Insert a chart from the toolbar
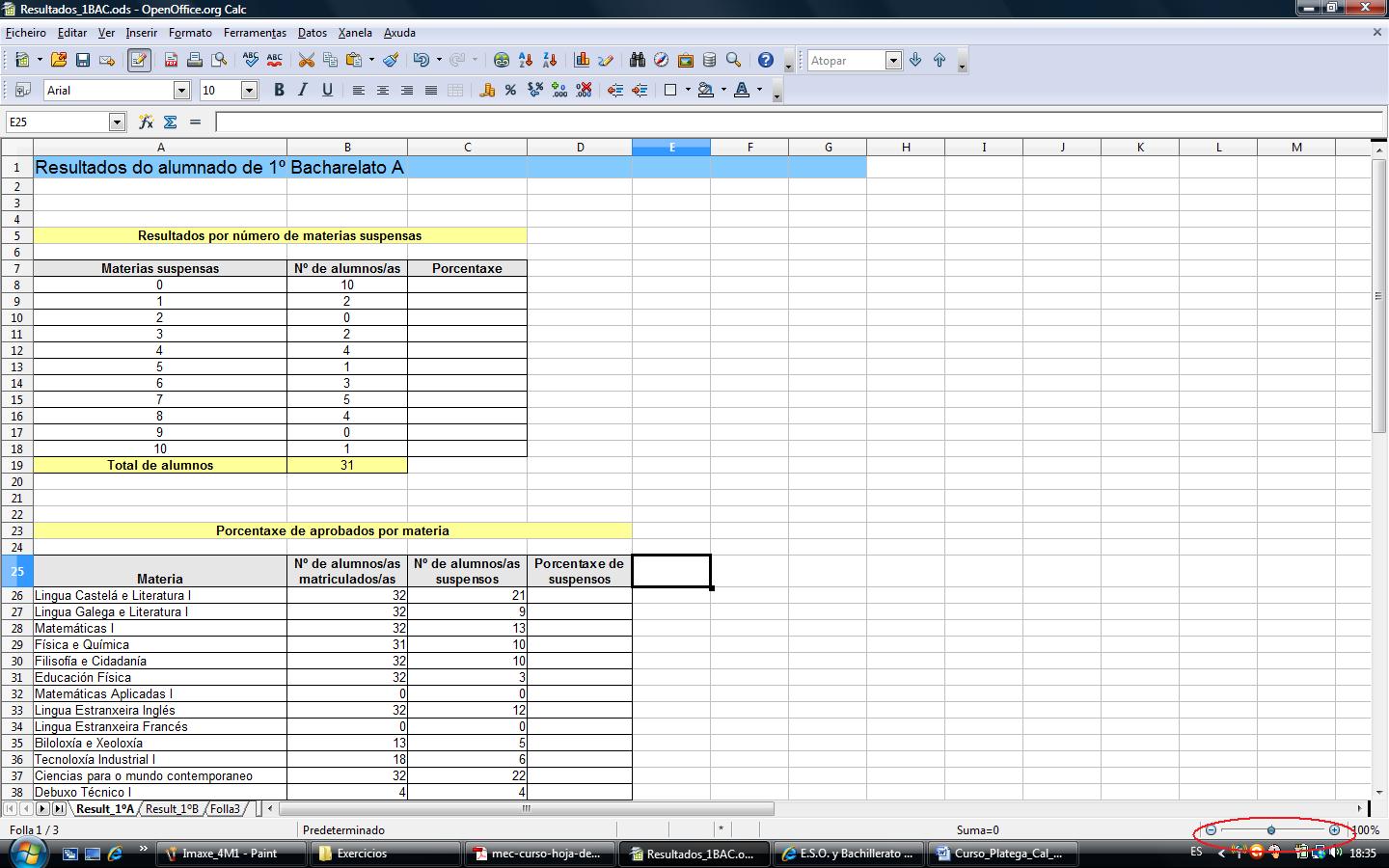The width and height of the screenshot is (1389, 868). 582,60
